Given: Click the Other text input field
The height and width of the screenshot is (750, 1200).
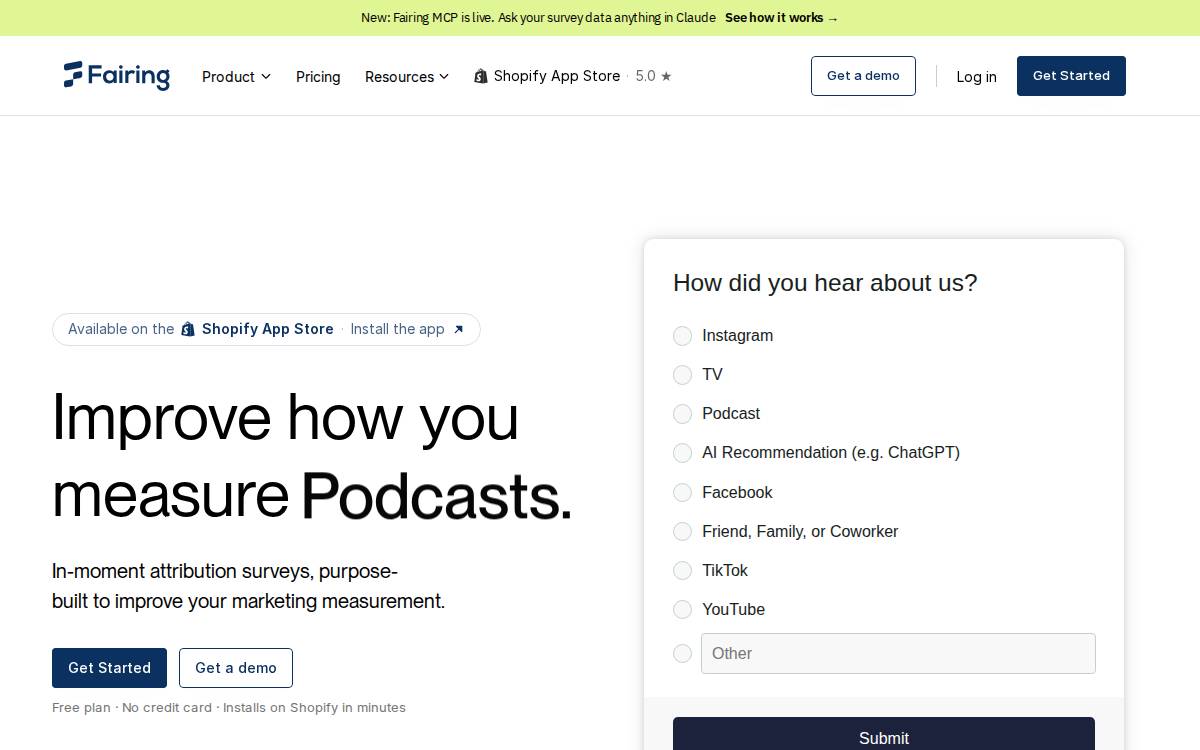Looking at the screenshot, I should [x=898, y=653].
